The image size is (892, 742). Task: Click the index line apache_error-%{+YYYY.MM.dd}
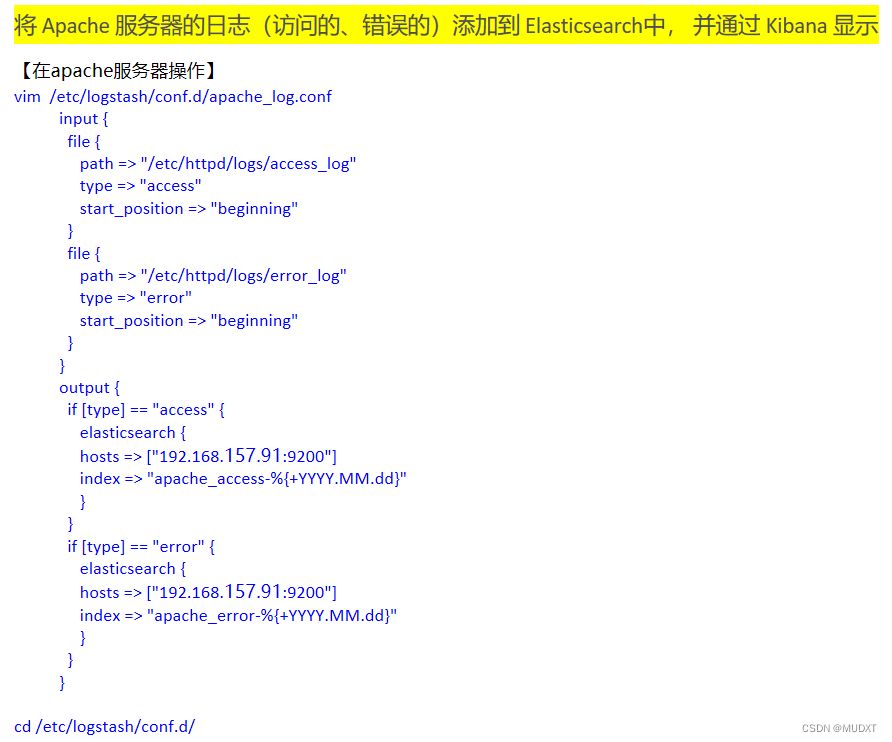coord(238,616)
